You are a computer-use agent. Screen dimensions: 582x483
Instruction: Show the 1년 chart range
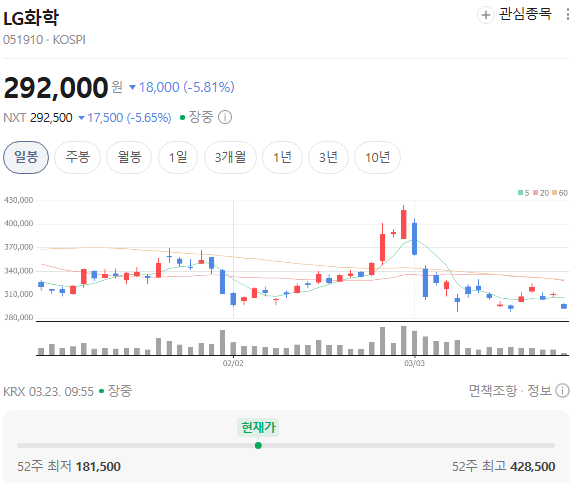tap(282, 157)
